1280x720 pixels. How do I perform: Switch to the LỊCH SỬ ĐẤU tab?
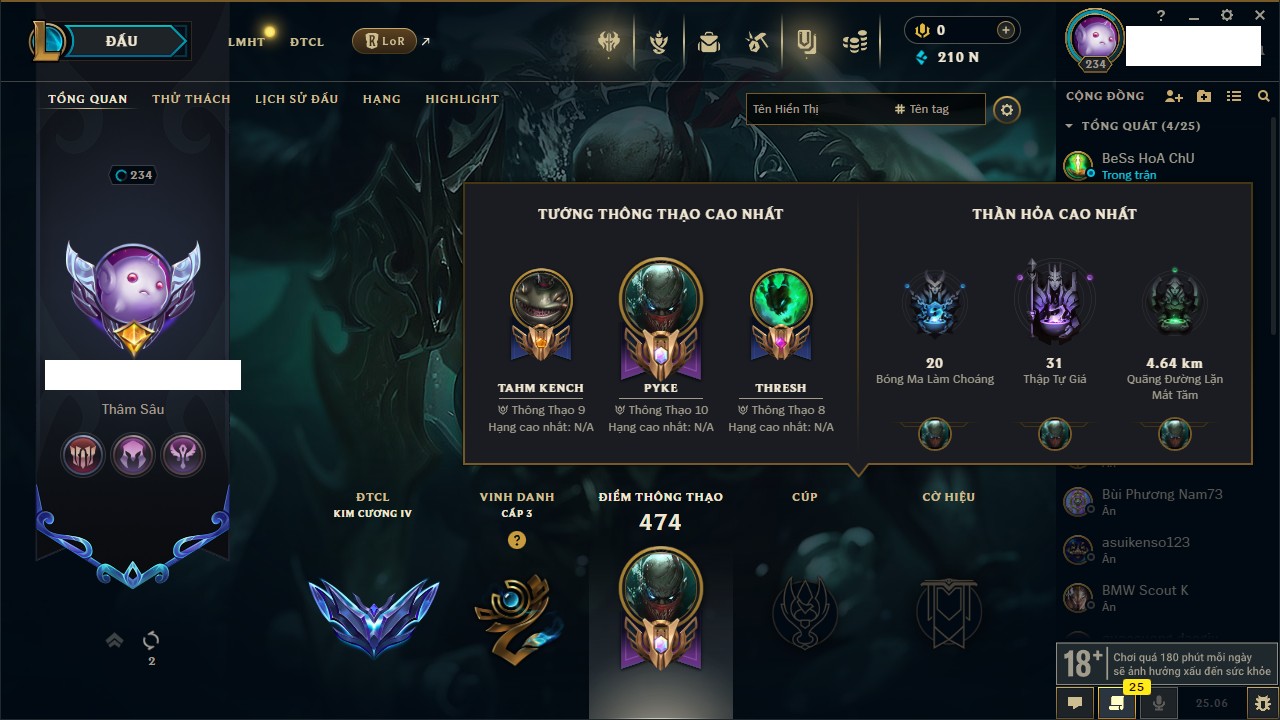pyautogui.click(x=296, y=99)
